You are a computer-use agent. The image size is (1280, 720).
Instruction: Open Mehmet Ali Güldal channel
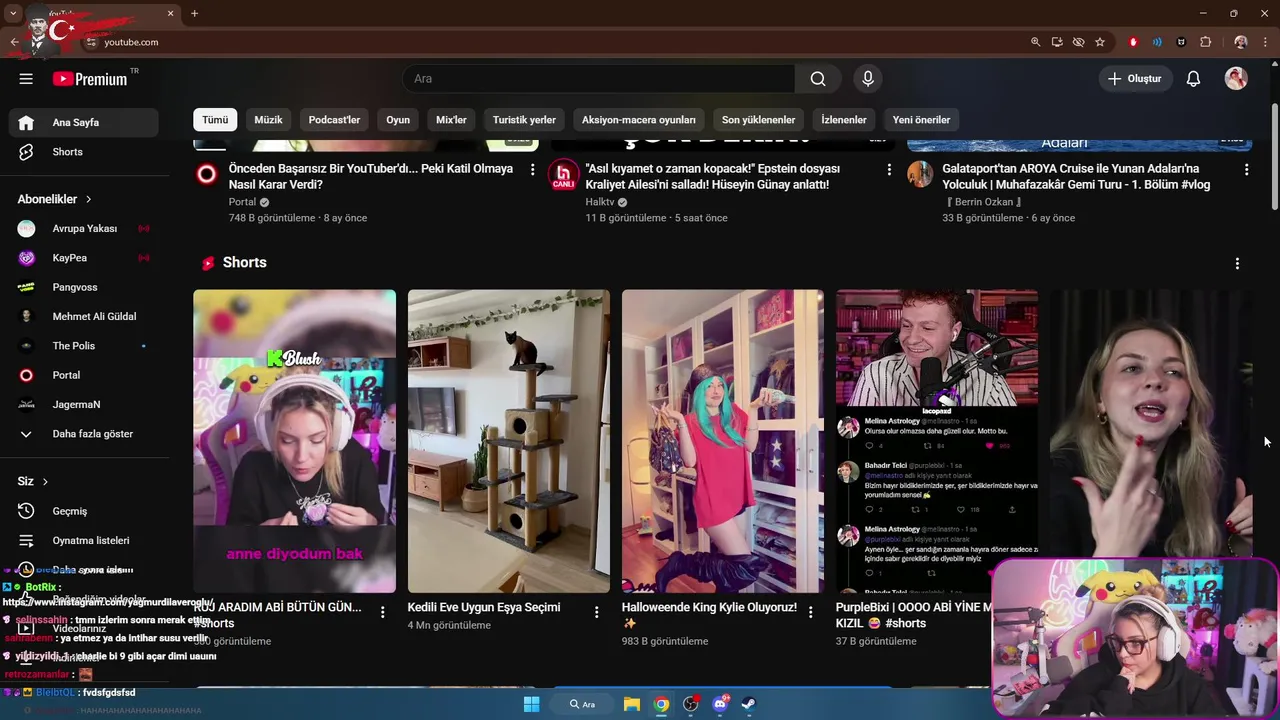84,316
